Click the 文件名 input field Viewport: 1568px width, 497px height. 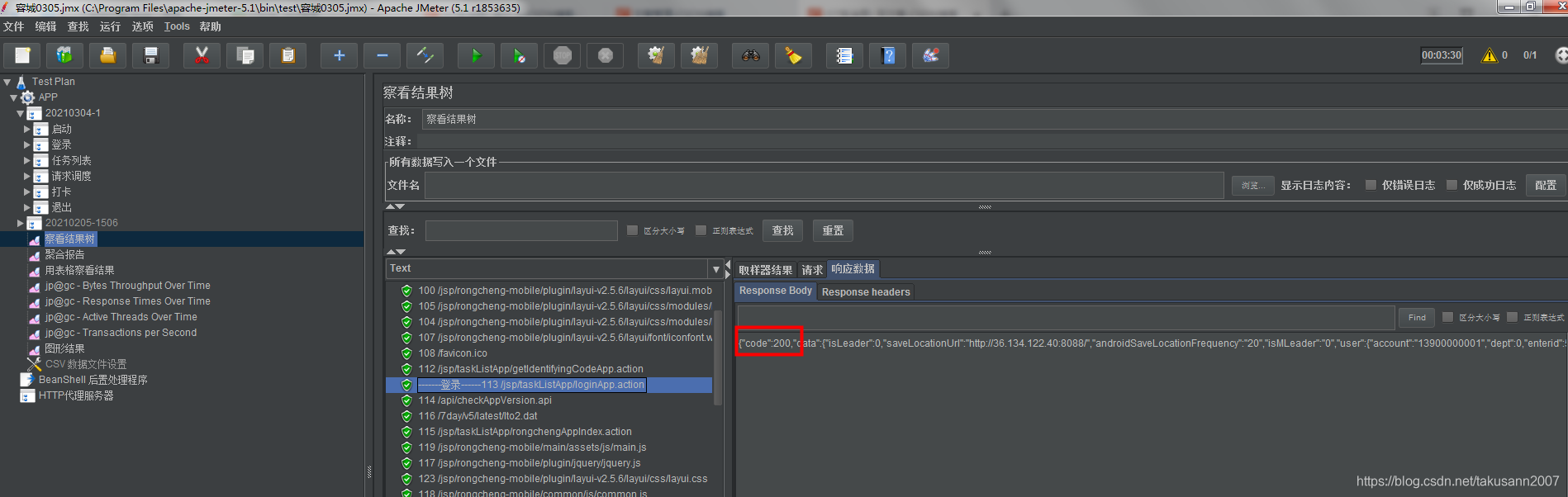pyautogui.click(x=824, y=185)
